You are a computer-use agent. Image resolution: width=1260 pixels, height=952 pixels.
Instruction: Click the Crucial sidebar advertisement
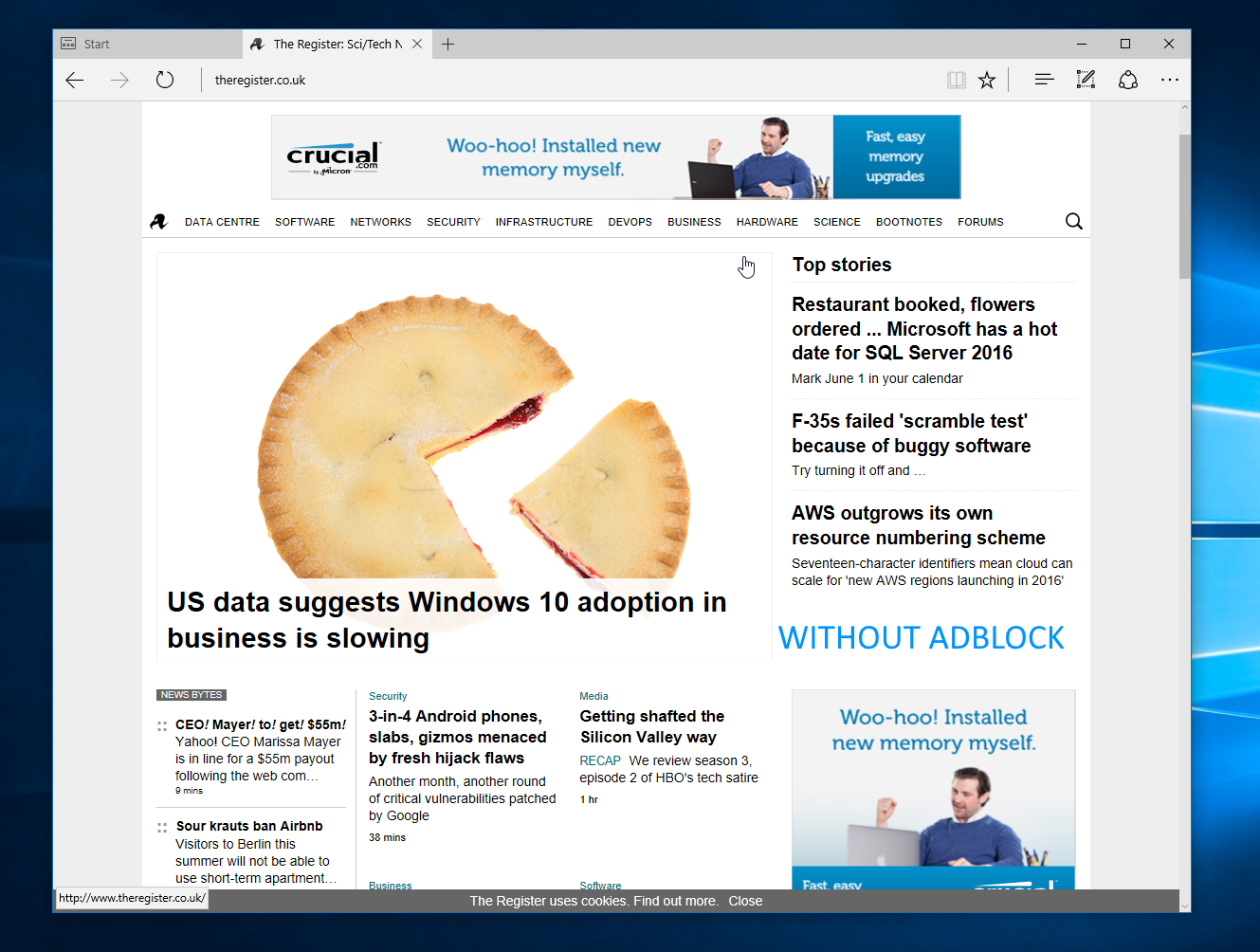coord(934,790)
